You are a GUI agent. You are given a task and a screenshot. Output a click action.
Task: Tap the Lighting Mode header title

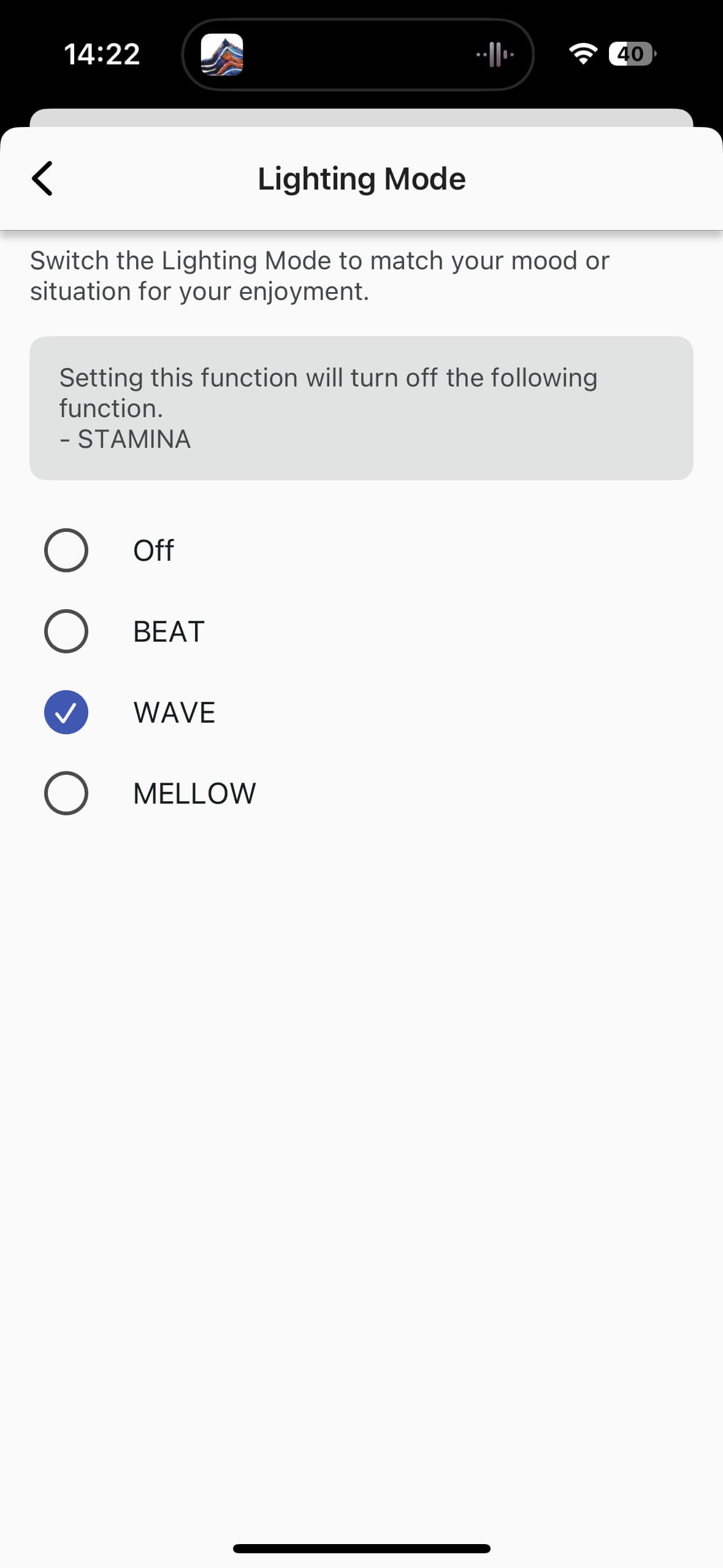coord(361,179)
